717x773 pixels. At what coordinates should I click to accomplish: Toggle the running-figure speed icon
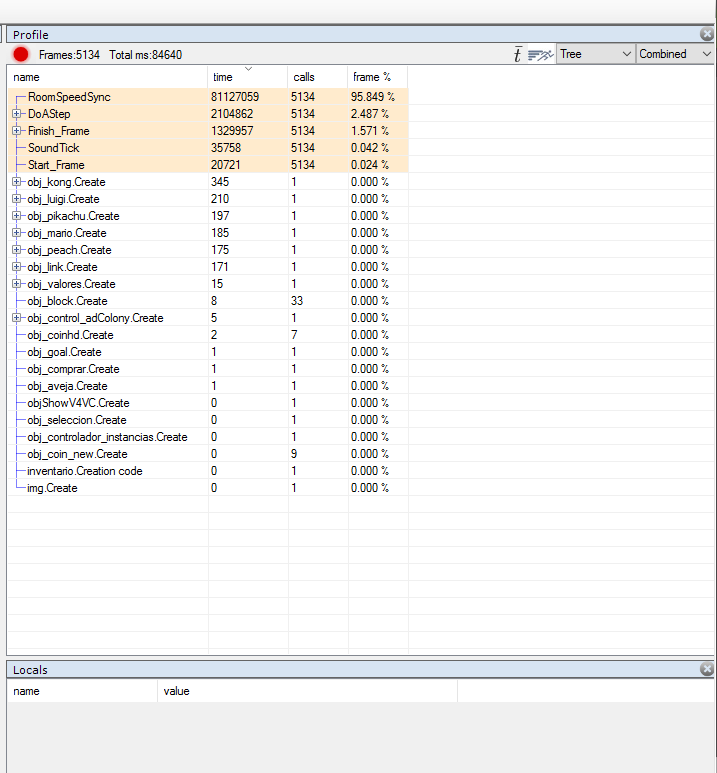[x=540, y=55]
